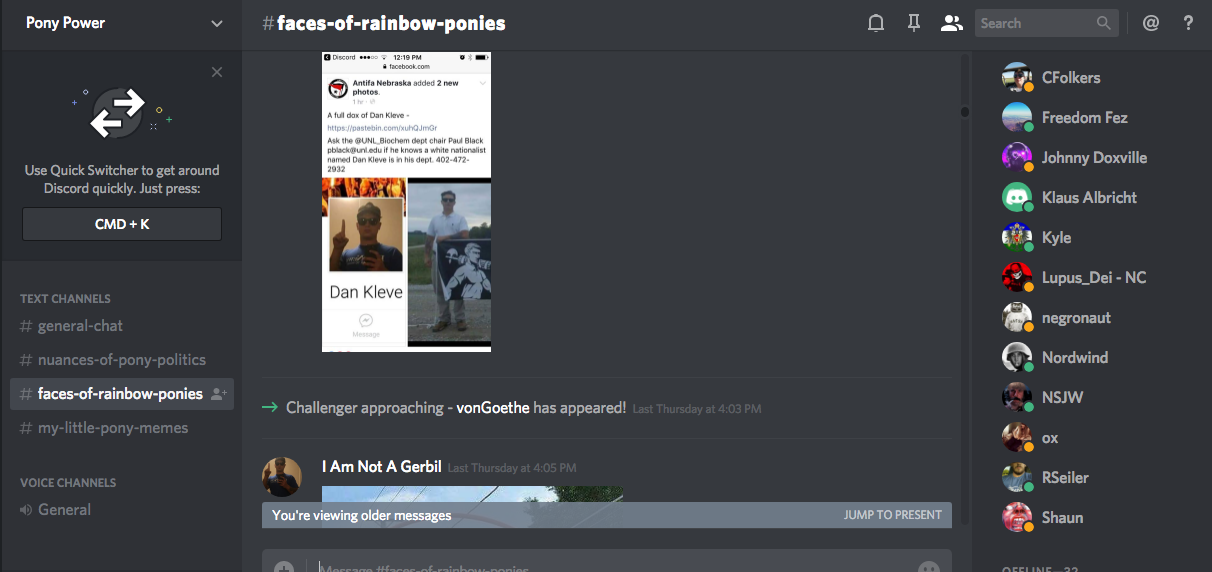Image resolution: width=1212 pixels, height=572 pixels.
Task: Click Jump To Present
Action: (892, 515)
